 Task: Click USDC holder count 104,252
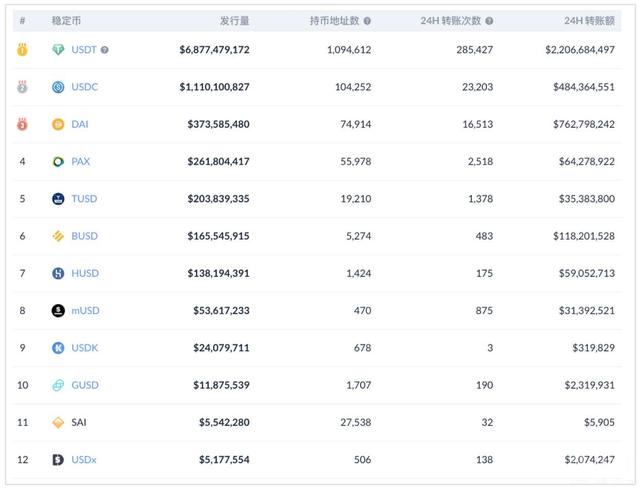(353, 87)
